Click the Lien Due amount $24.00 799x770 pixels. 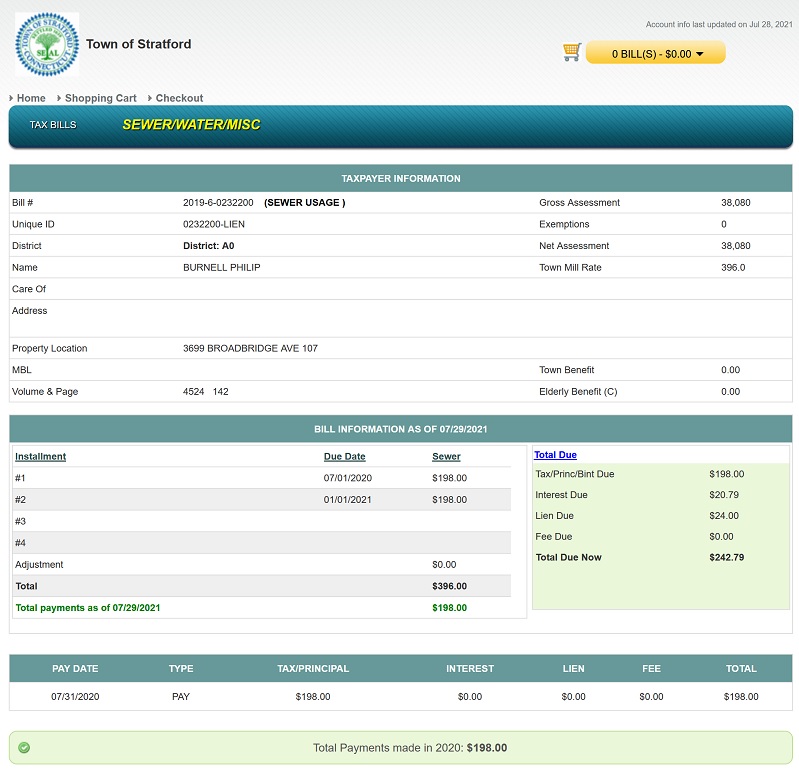click(724, 516)
